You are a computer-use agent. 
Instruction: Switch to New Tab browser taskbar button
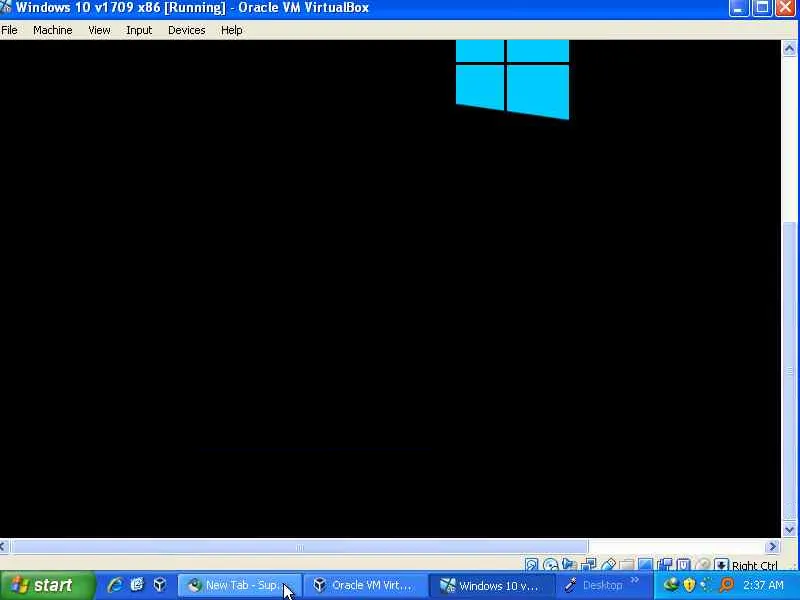point(240,585)
